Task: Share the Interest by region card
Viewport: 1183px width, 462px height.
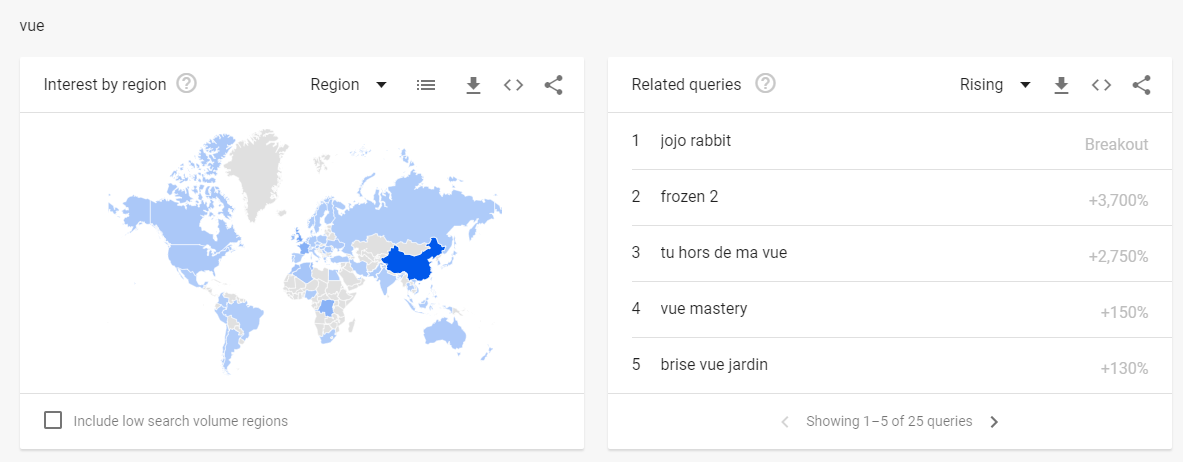Action: (x=554, y=85)
